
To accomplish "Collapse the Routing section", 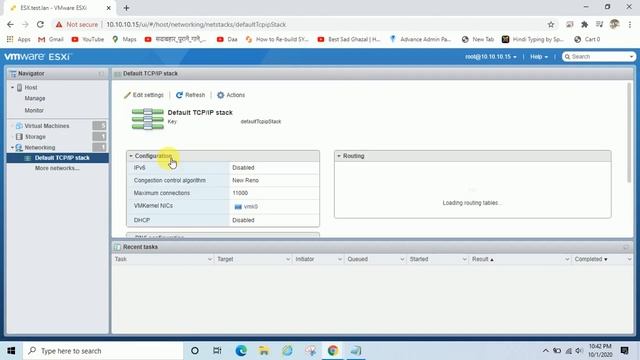I will pos(339,156).
